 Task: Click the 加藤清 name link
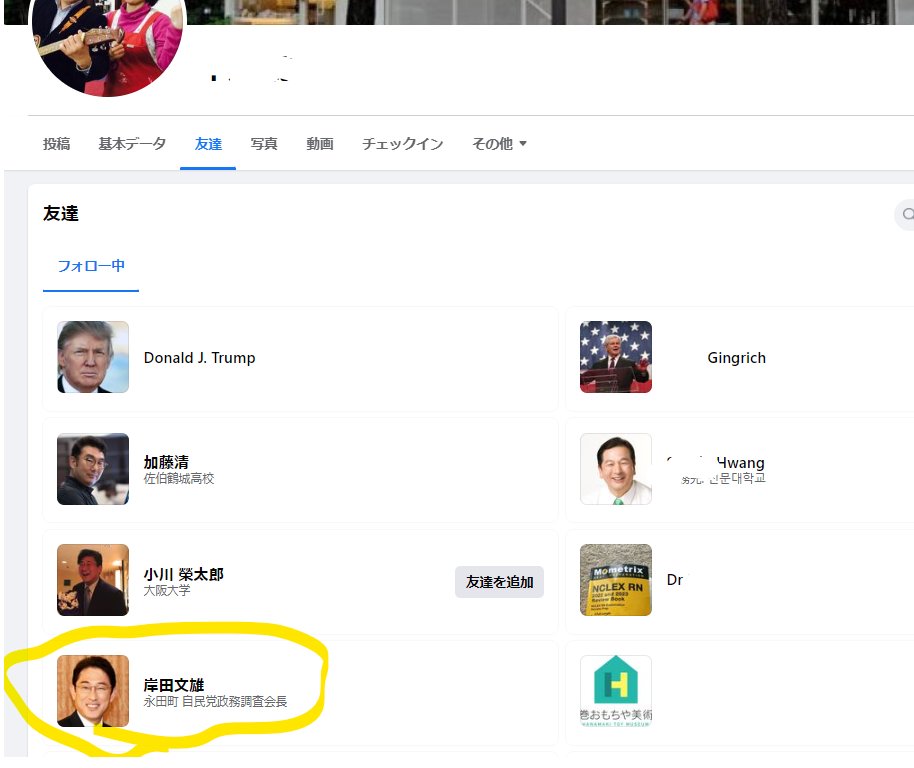[166, 462]
